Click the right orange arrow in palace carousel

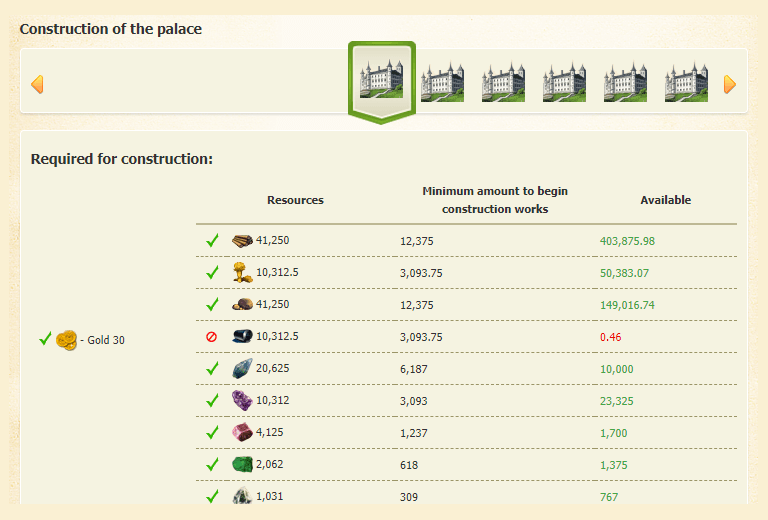pyautogui.click(x=730, y=84)
